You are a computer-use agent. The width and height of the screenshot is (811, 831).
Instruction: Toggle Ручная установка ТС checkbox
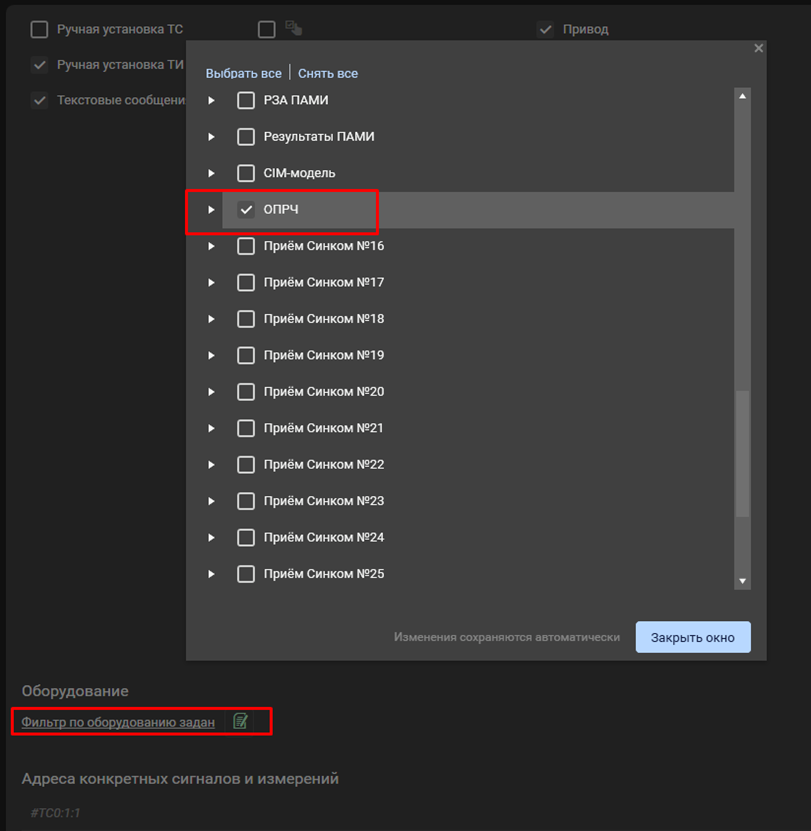tap(39, 30)
